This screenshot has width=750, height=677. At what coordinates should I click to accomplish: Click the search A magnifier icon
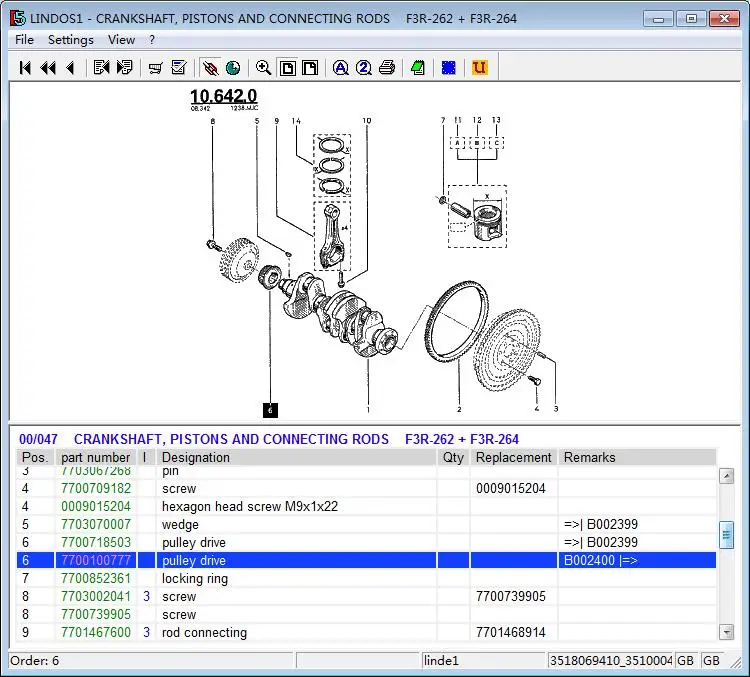click(340, 68)
